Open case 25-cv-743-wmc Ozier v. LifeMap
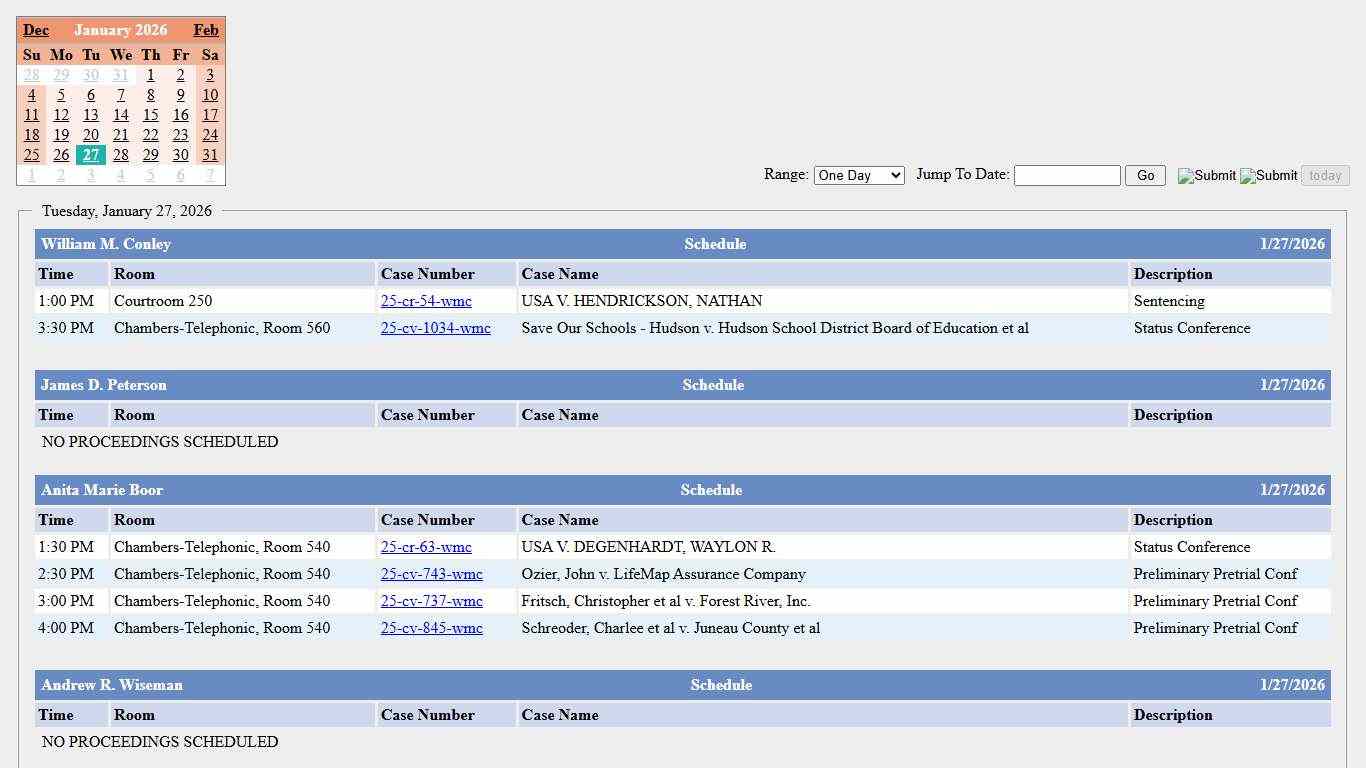This screenshot has width=1366, height=768. (431, 574)
